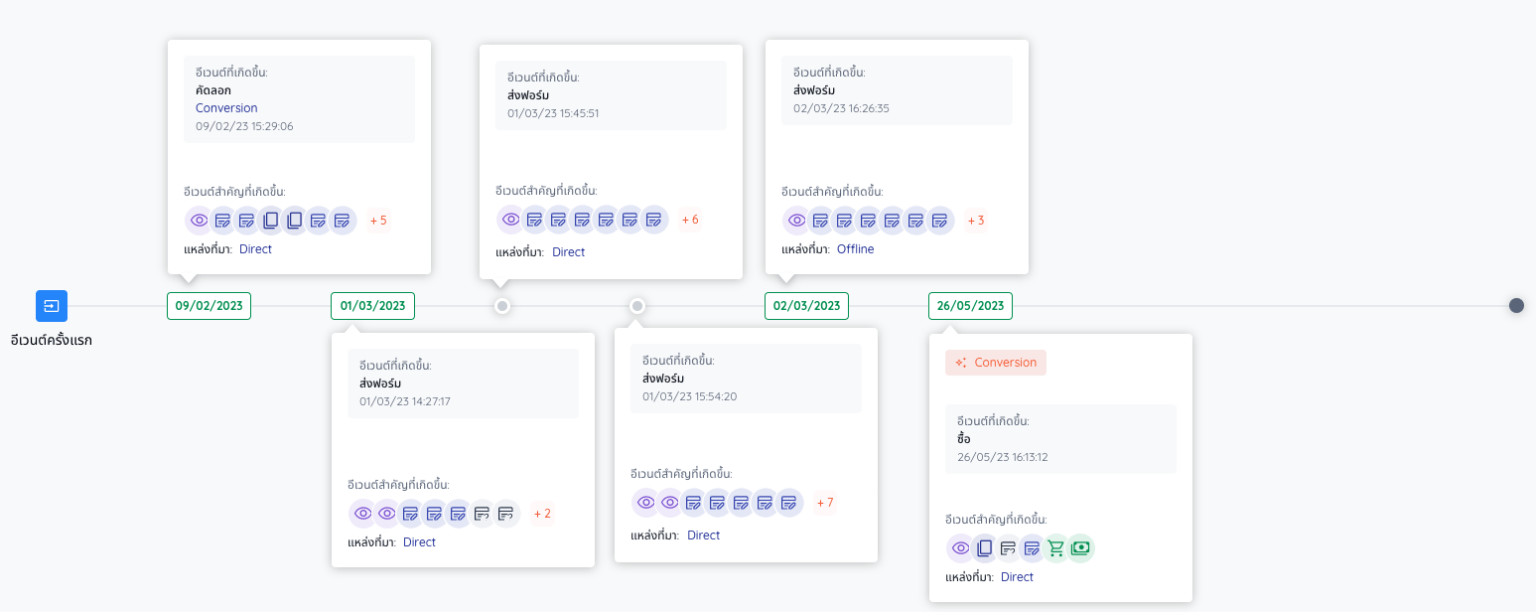
Task: Select the 26/05/2023 date marker
Action: coord(970,306)
